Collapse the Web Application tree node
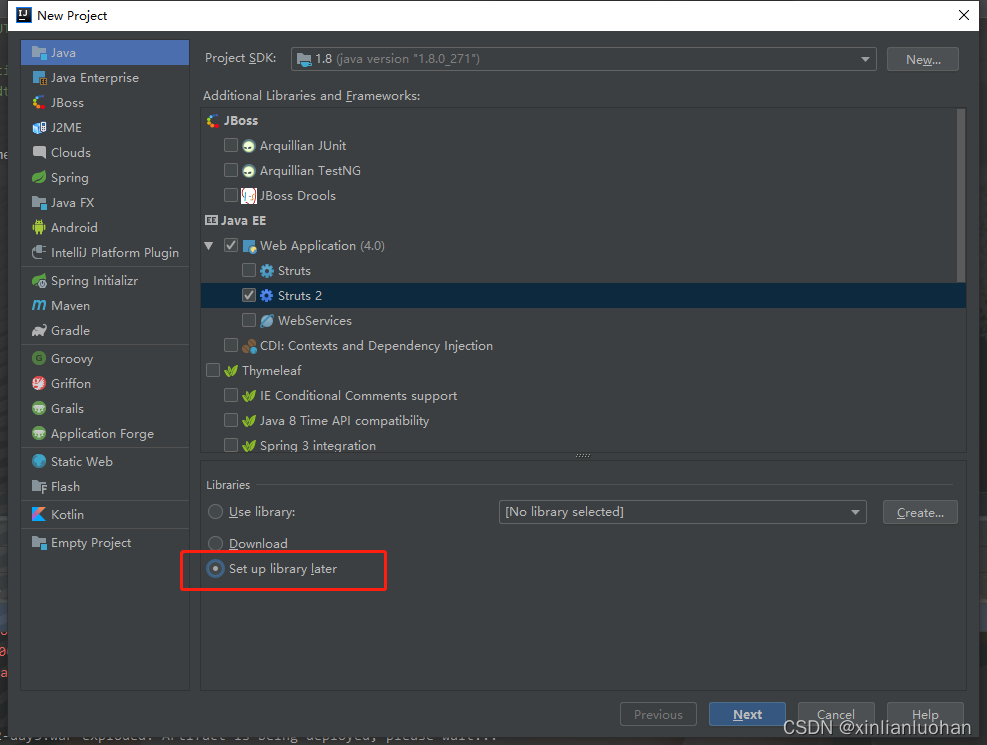The image size is (987, 745). [x=209, y=245]
